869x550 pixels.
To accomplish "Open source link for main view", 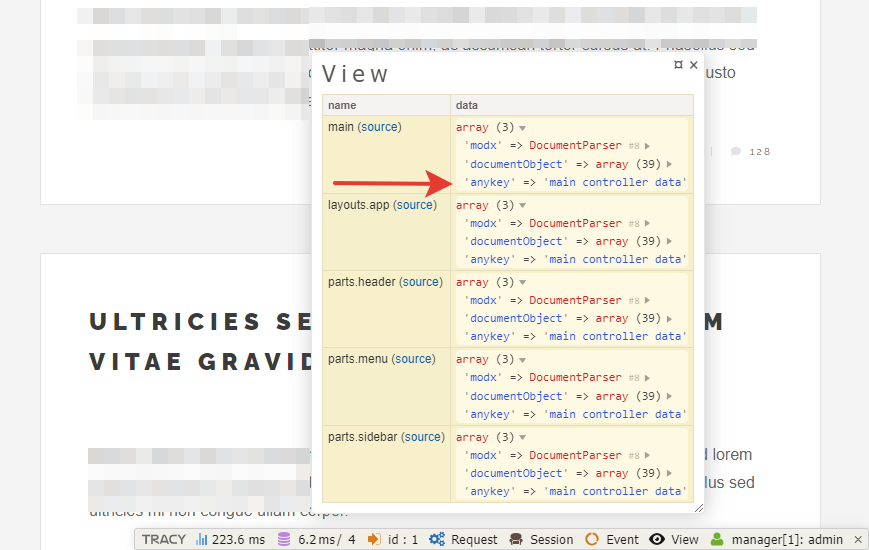I will pyautogui.click(x=379, y=127).
